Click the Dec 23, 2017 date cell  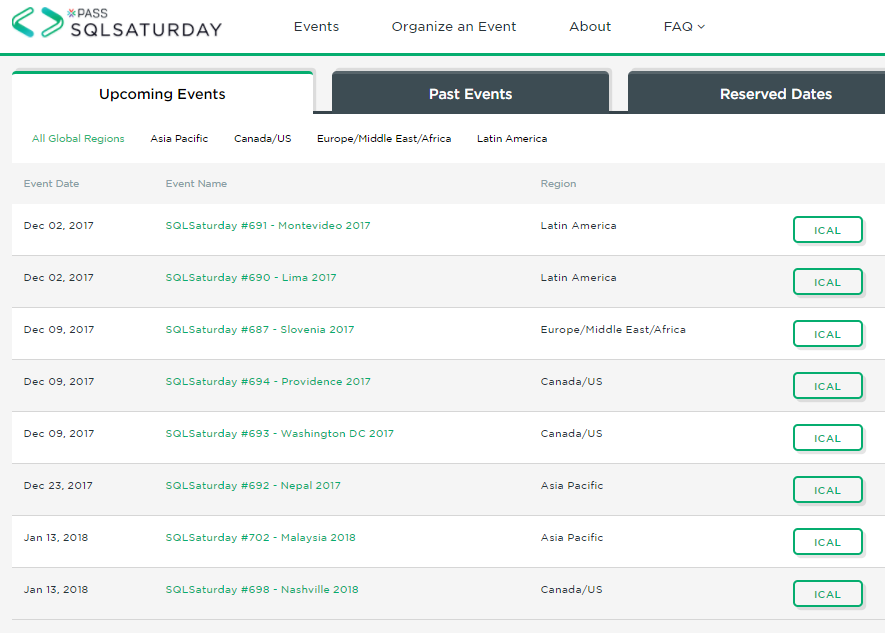58,485
